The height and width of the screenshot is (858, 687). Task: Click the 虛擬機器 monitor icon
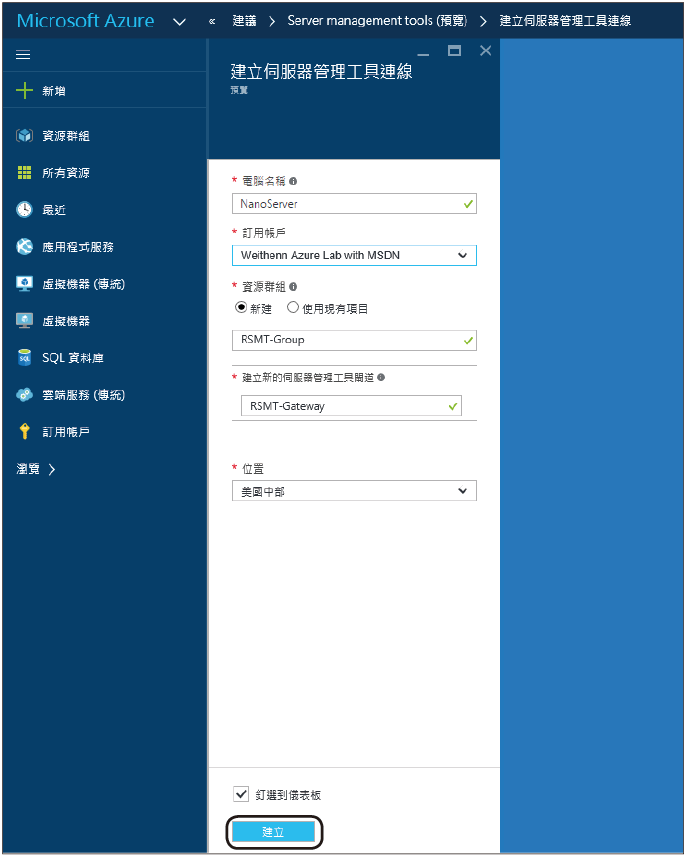pos(24,321)
